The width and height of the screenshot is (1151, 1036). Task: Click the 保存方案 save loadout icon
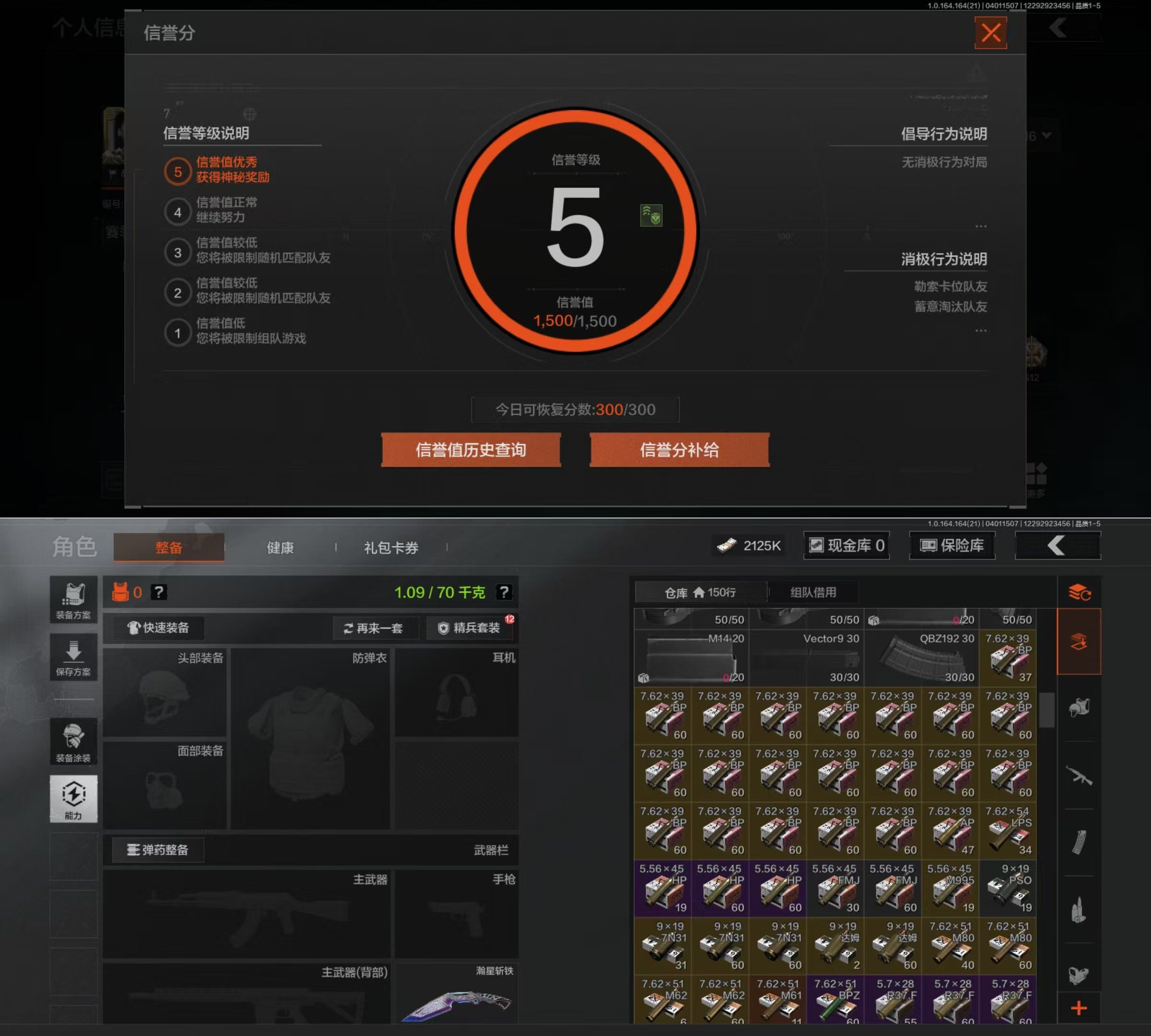tap(73, 657)
